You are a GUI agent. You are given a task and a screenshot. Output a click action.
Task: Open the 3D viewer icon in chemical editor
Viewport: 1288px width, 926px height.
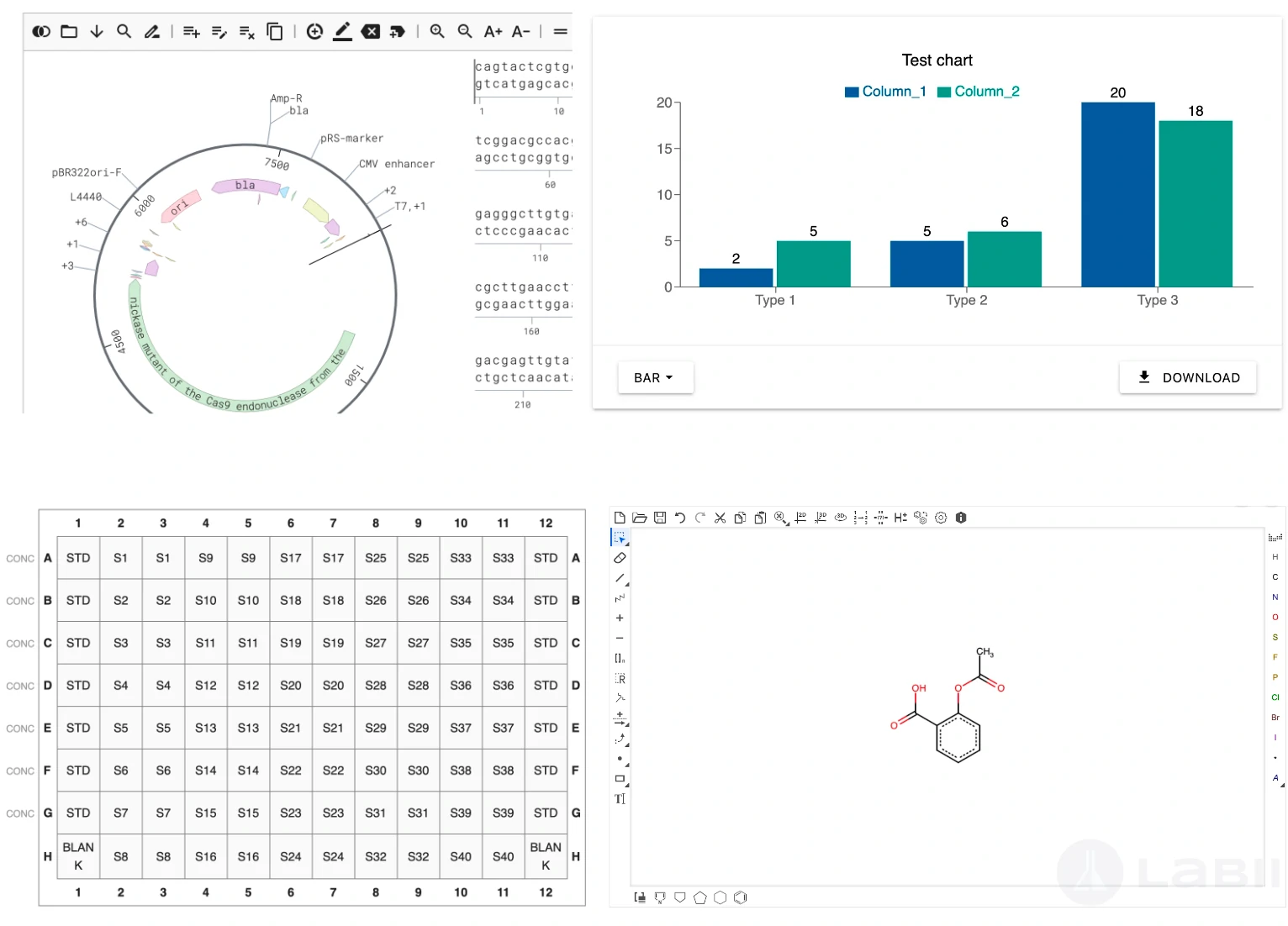(x=840, y=518)
